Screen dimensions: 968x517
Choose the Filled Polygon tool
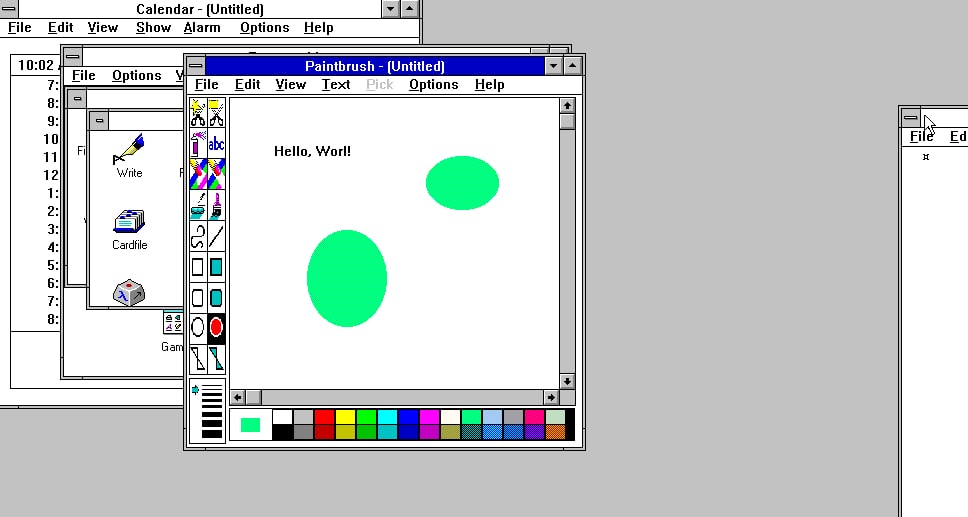click(216, 359)
